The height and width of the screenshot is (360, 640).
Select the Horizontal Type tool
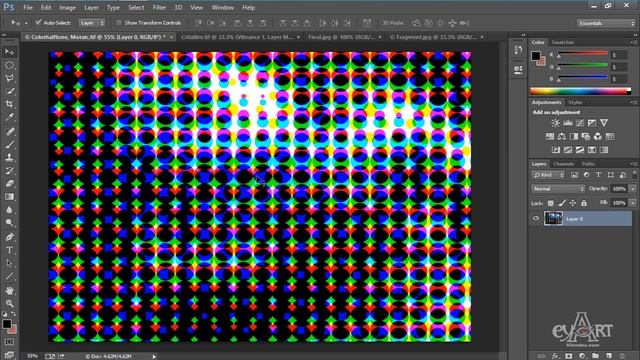coord(9,250)
